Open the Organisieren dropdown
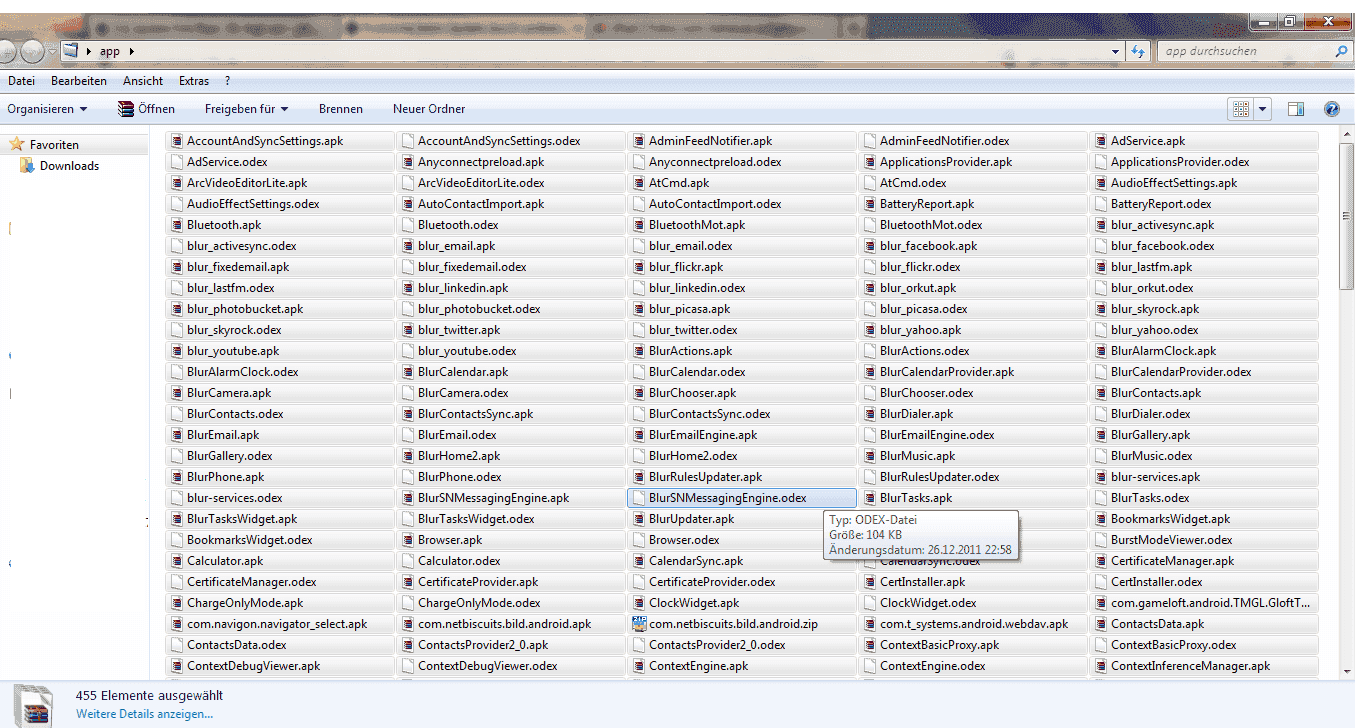Screen dimensions: 1366x728 47,109
